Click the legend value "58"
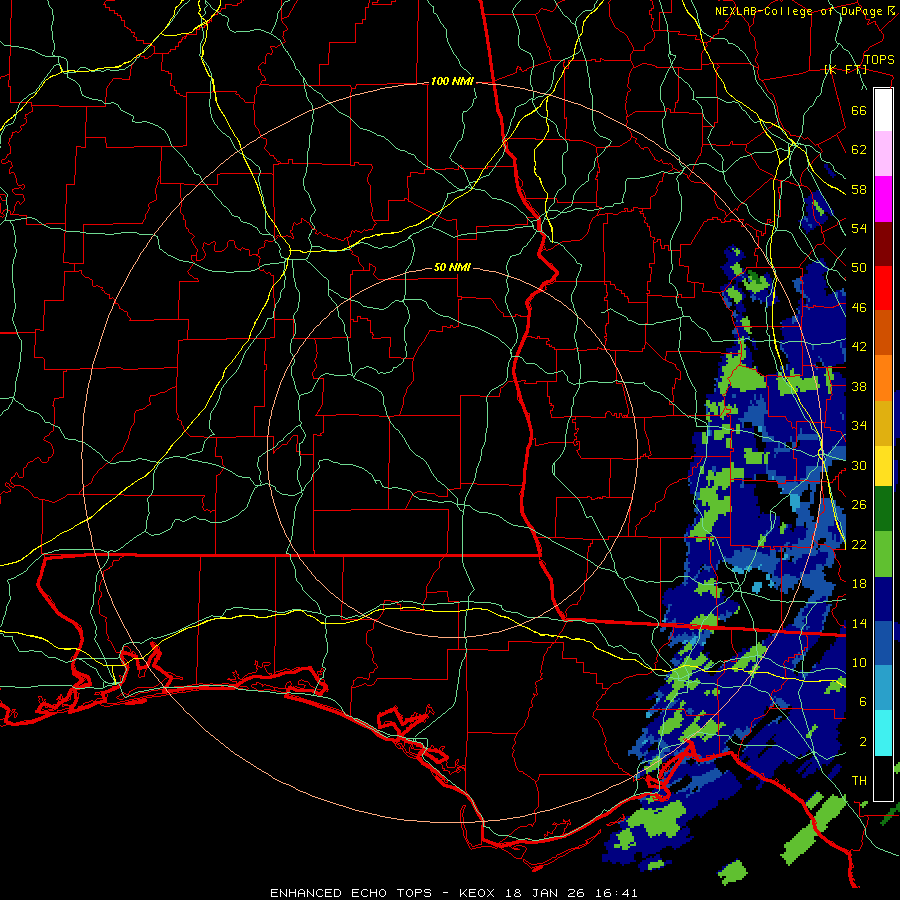 (x=859, y=189)
